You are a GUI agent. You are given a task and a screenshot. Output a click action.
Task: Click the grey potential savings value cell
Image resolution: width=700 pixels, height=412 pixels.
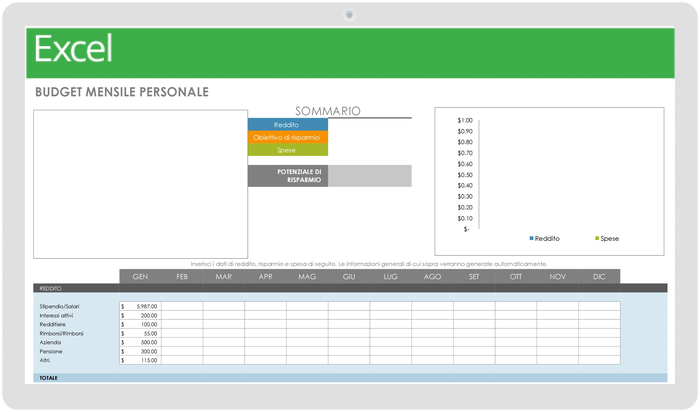(370, 176)
